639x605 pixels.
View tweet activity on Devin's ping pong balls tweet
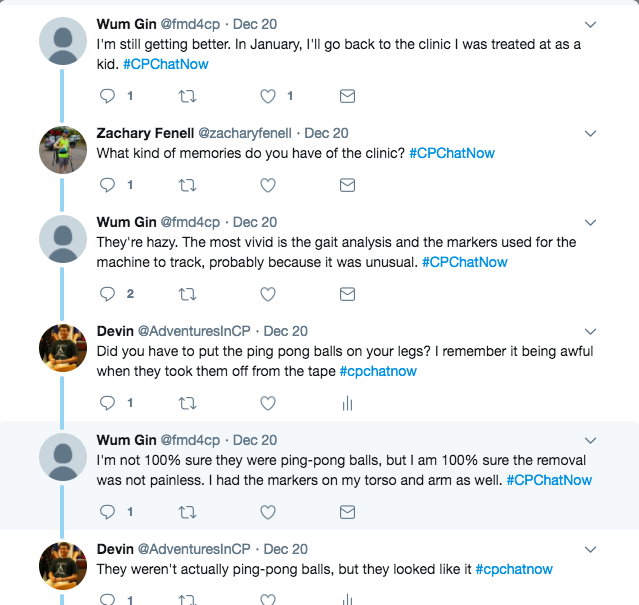click(347, 403)
